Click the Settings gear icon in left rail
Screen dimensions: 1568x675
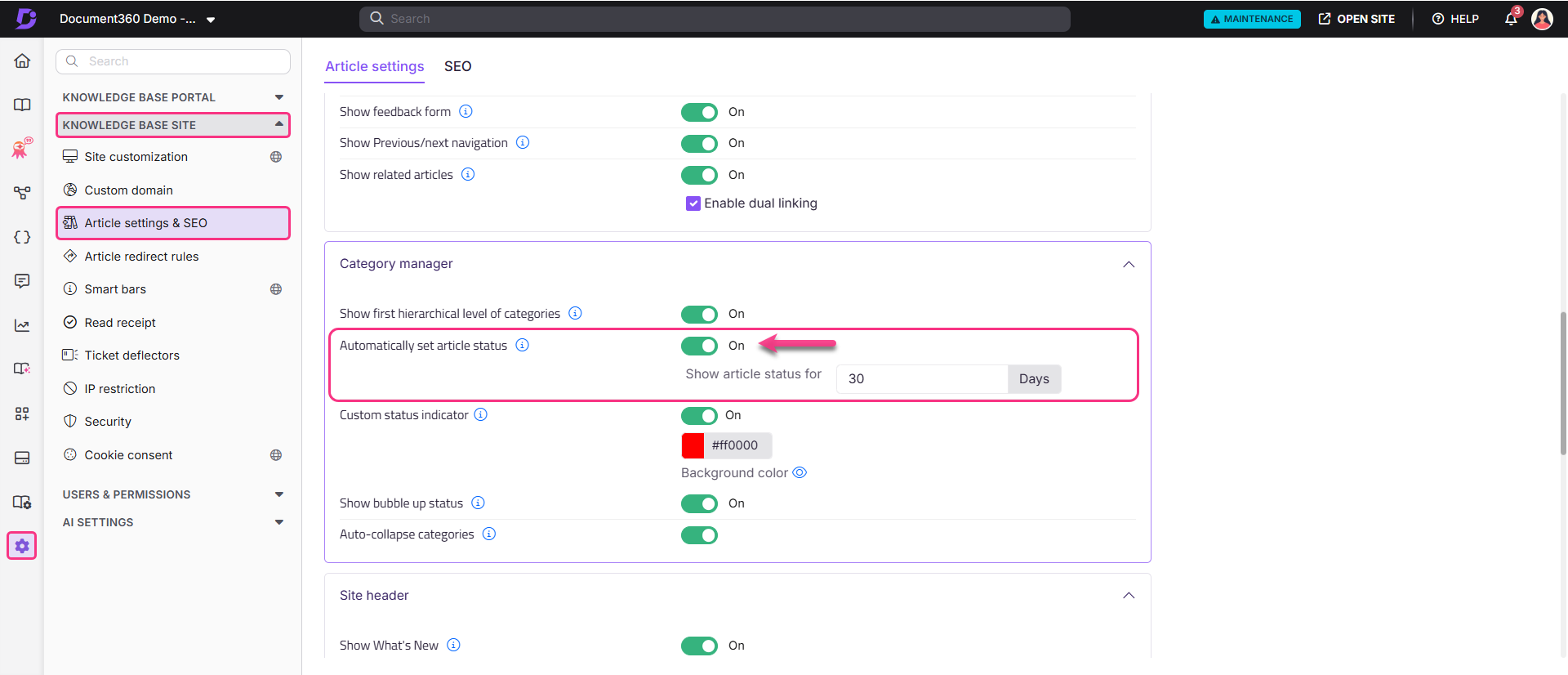pyautogui.click(x=22, y=546)
